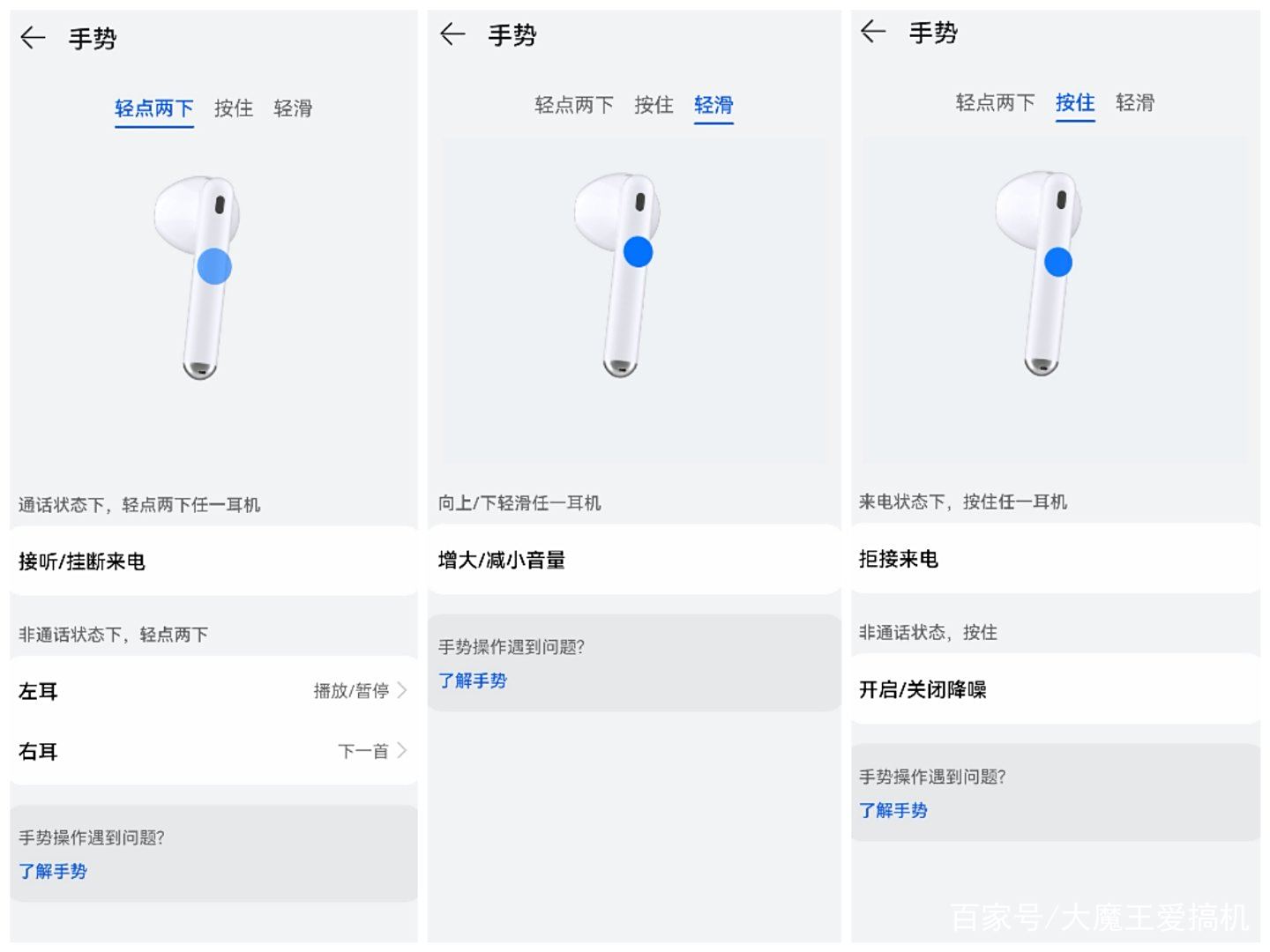The height and width of the screenshot is (952, 1270).
Task: Tap the back arrow on right screen
Action: point(873,32)
